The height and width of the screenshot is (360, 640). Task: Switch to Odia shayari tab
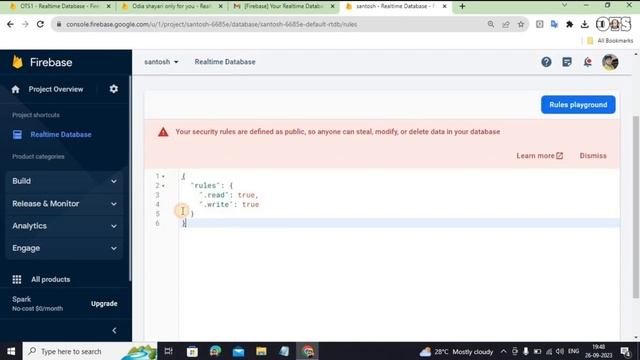click(x=168, y=6)
